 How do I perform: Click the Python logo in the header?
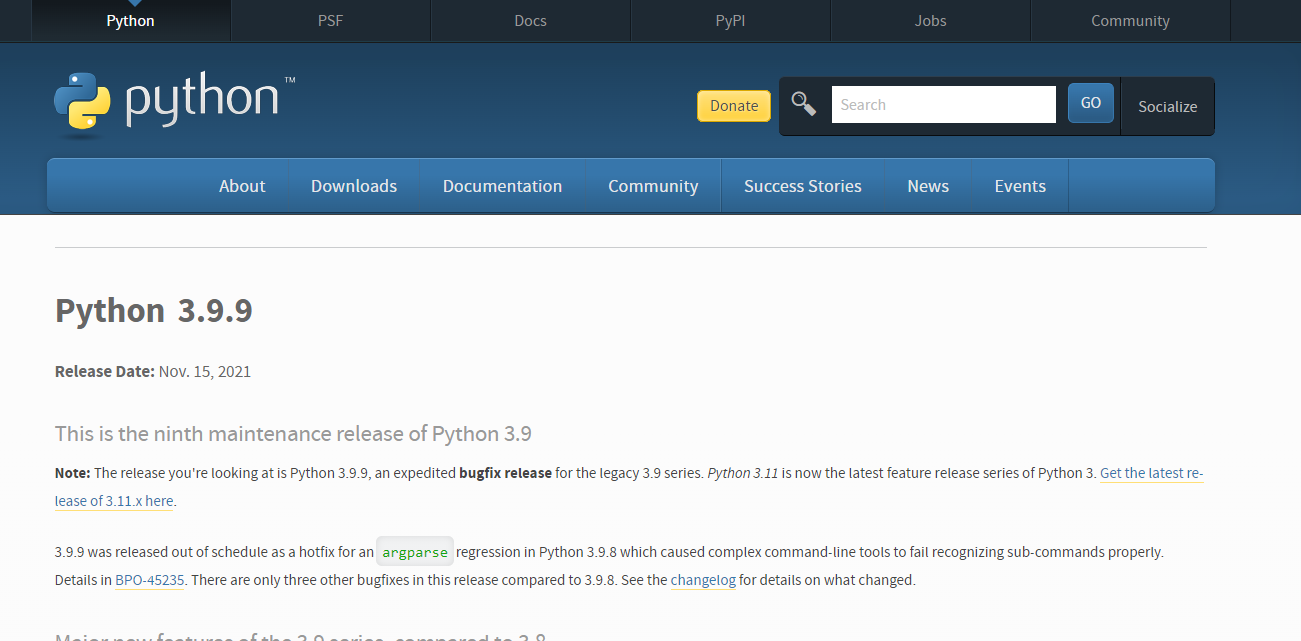(175, 103)
